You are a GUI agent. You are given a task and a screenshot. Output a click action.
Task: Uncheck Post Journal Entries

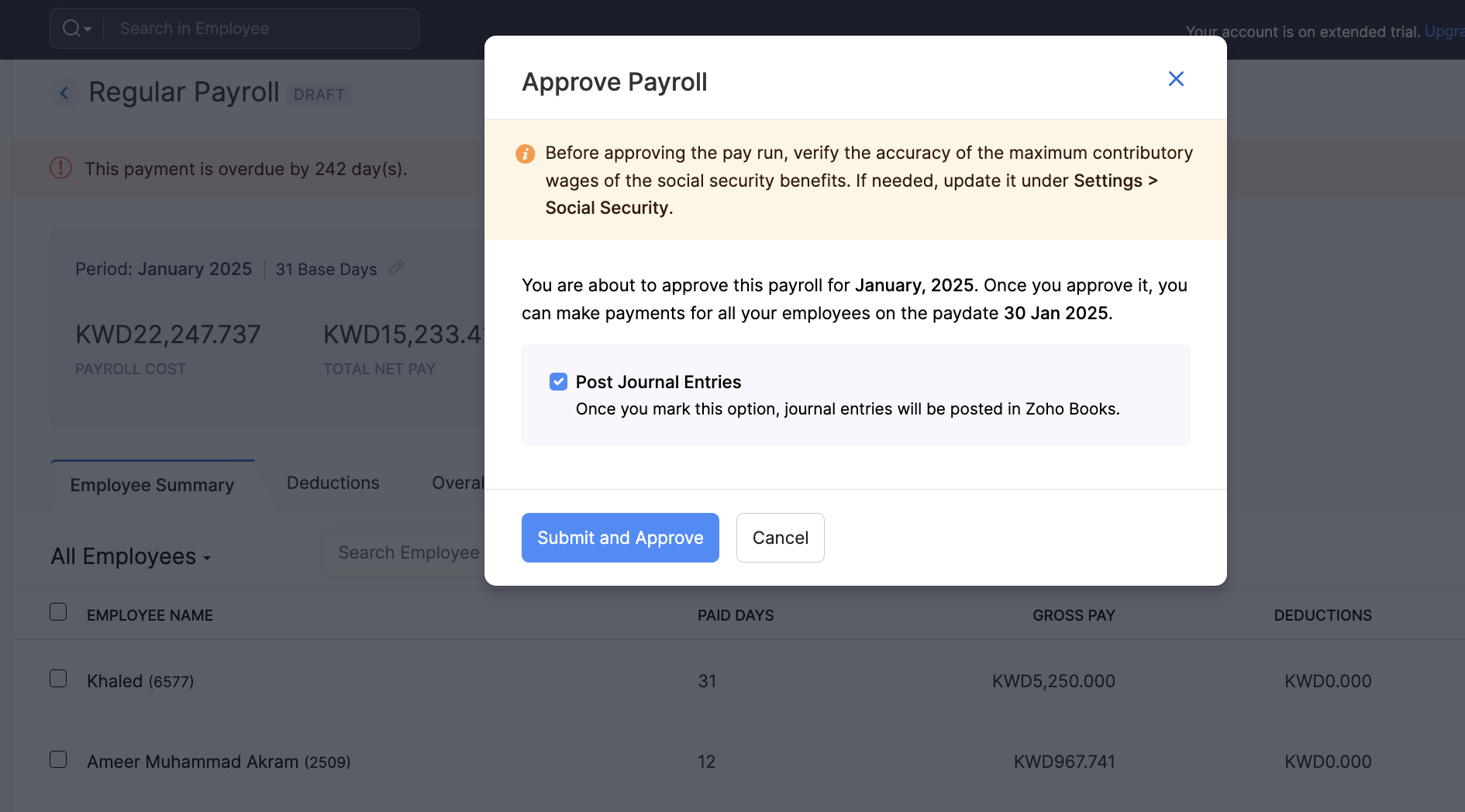[559, 381]
